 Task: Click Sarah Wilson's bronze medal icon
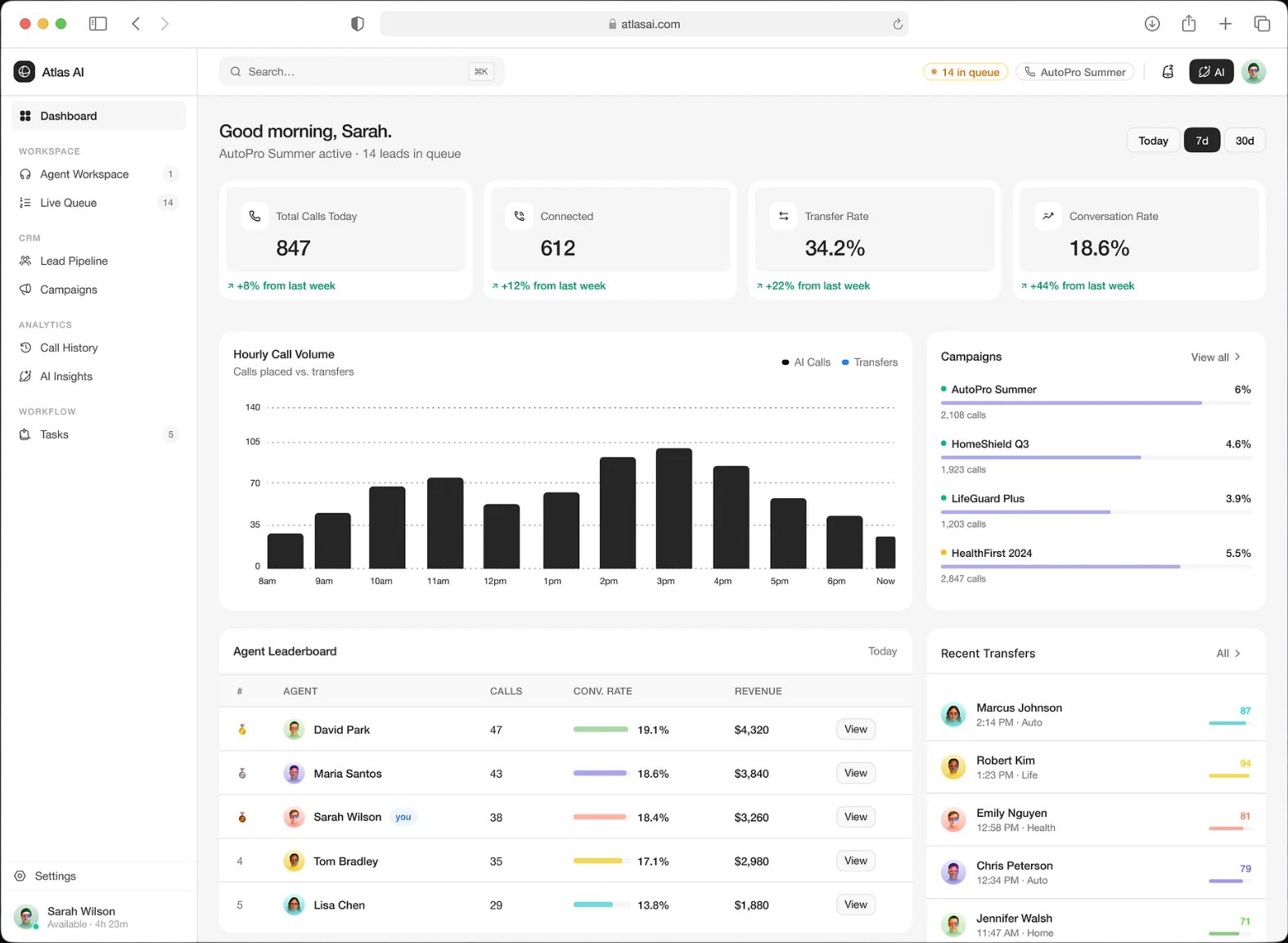point(242,817)
